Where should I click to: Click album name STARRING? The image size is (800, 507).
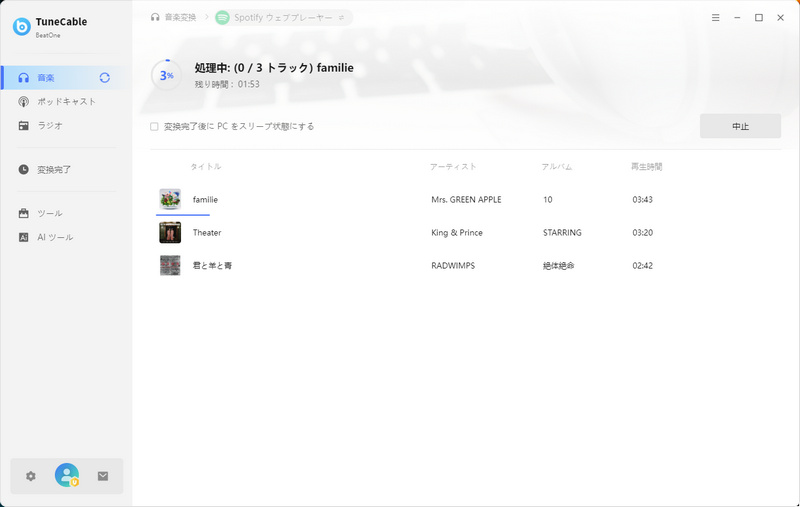[x=562, y=233]
